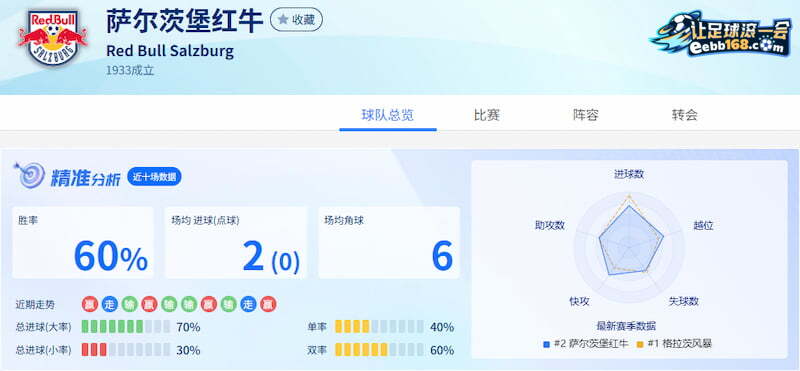Click the Red Bull Salzburg club logo
The width and height of the screenshot is (800, 371).
pos(53,38)
